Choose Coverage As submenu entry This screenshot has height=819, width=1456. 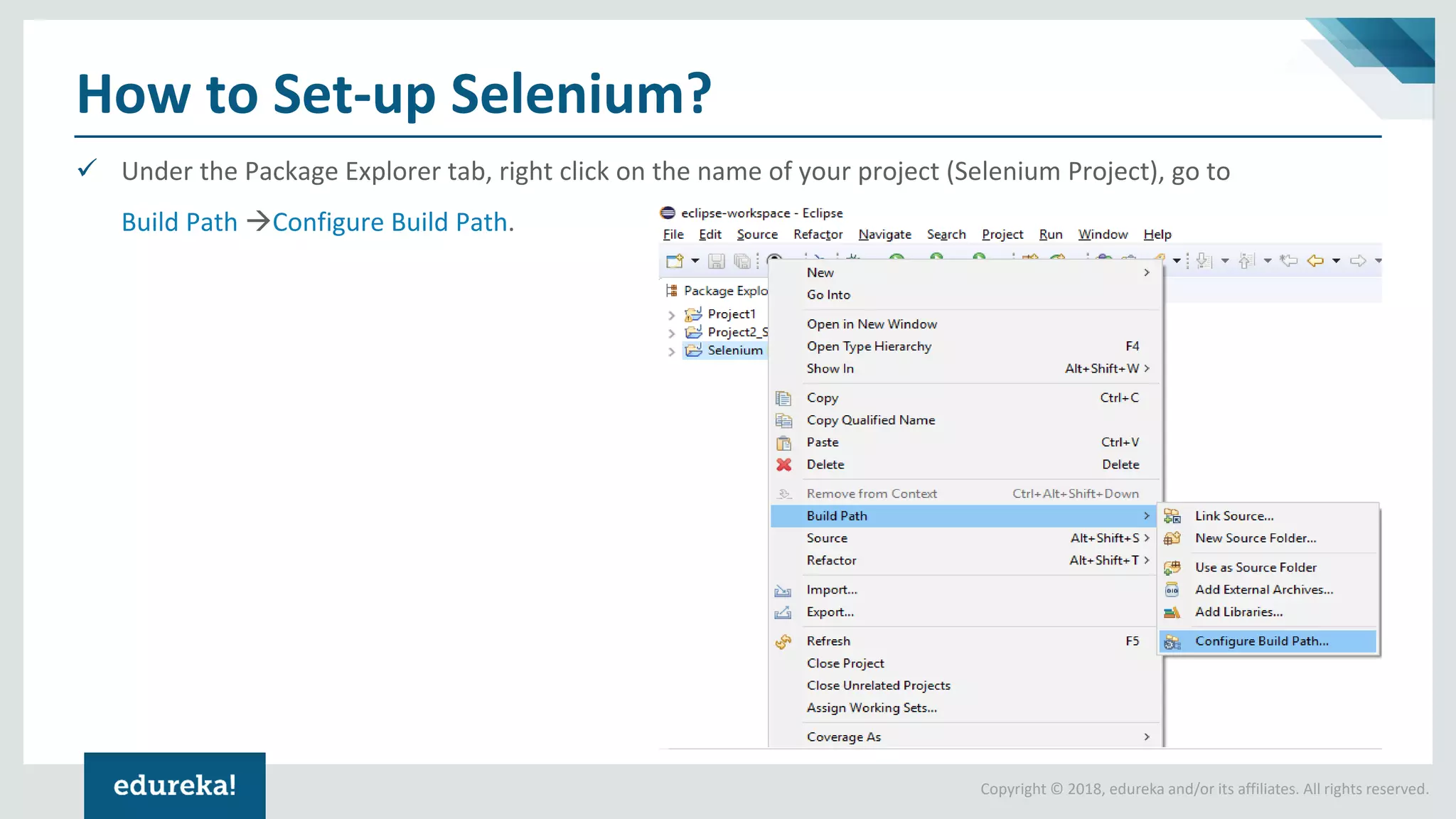pyautogui.click(x=965, y=737)
